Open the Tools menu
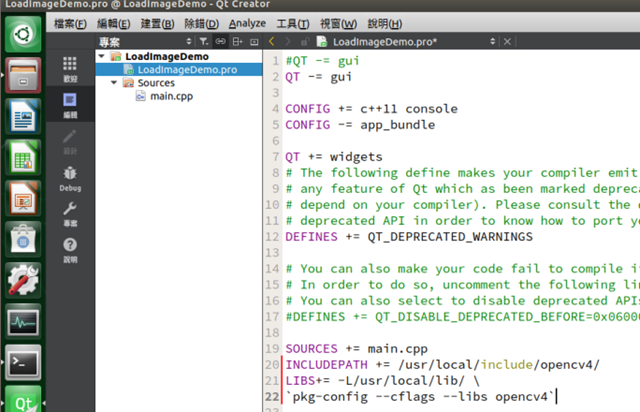The image size is (640, 412). pyautogui.click(x=293, y=24)
